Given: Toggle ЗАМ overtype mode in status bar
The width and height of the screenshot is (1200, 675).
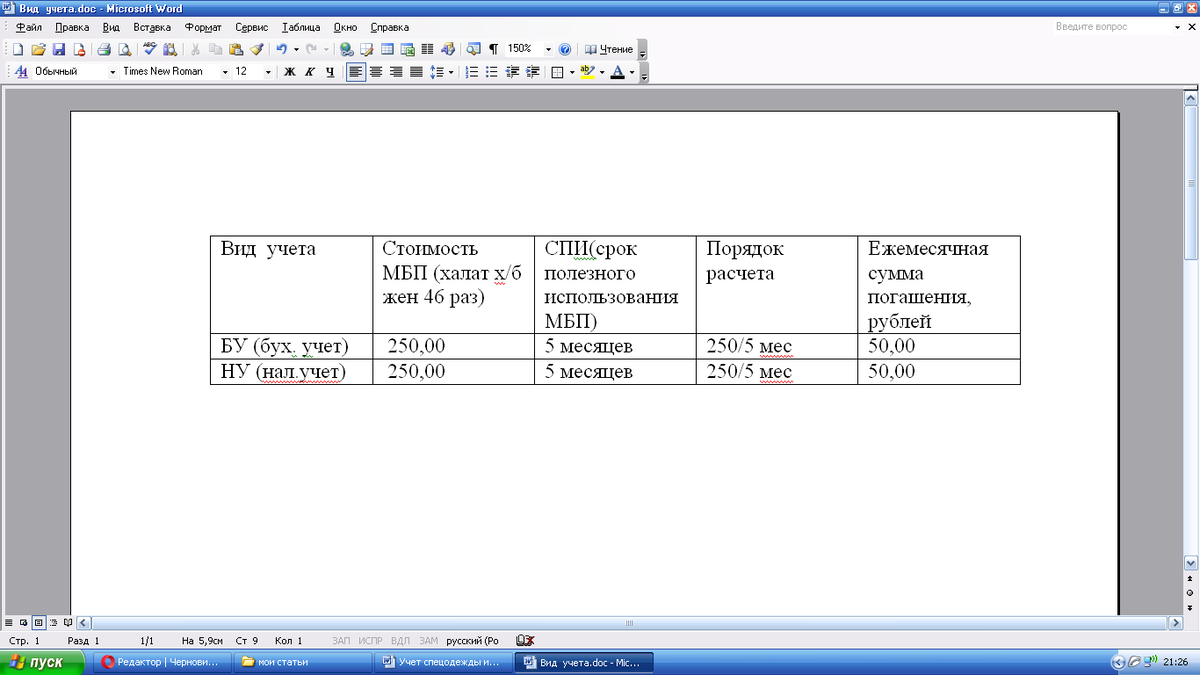Looking at the screenshot, I should tap(428, 640).
